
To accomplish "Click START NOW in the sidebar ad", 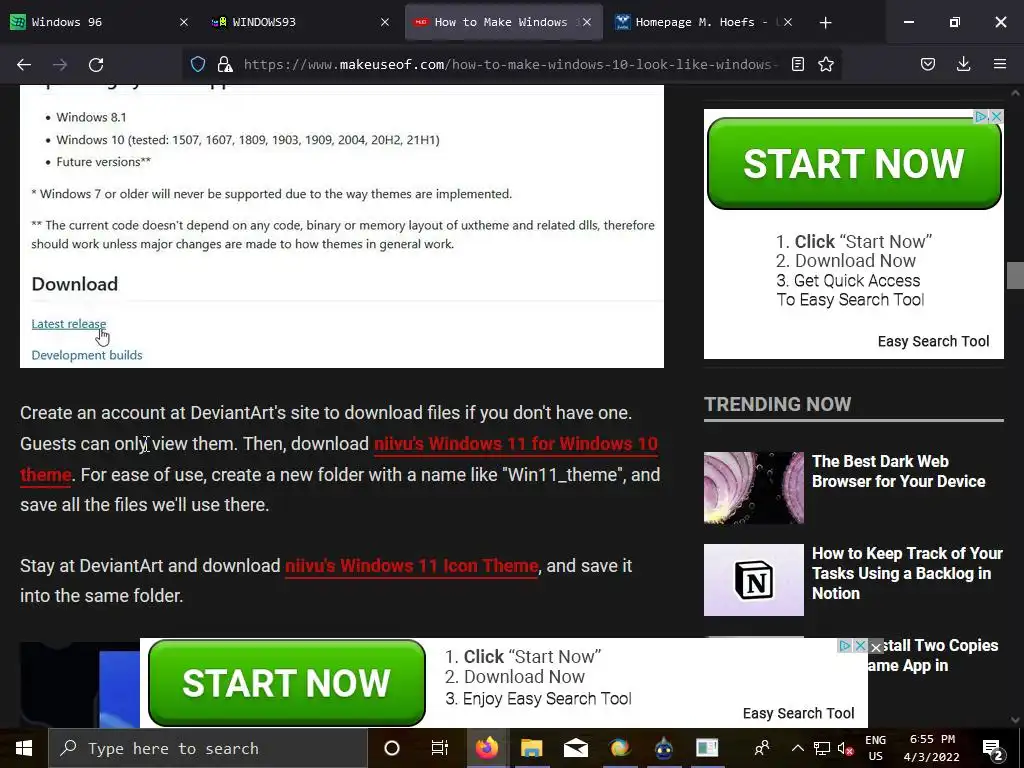I will 854,163.
